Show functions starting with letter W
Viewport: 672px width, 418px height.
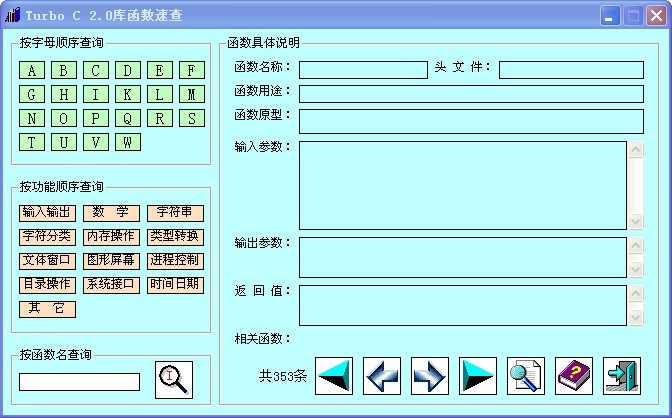click(128, 142)
